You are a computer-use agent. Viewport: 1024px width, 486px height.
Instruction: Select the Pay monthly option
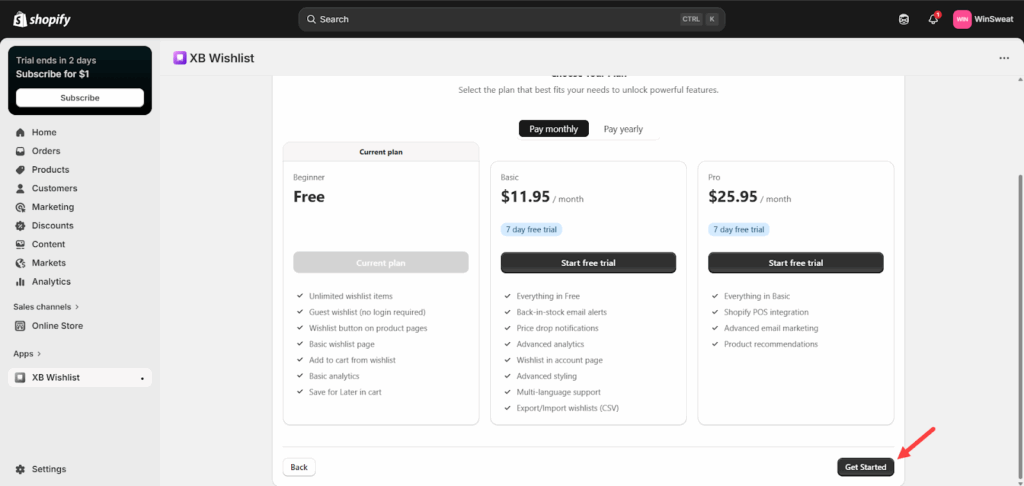pos(553,129)
